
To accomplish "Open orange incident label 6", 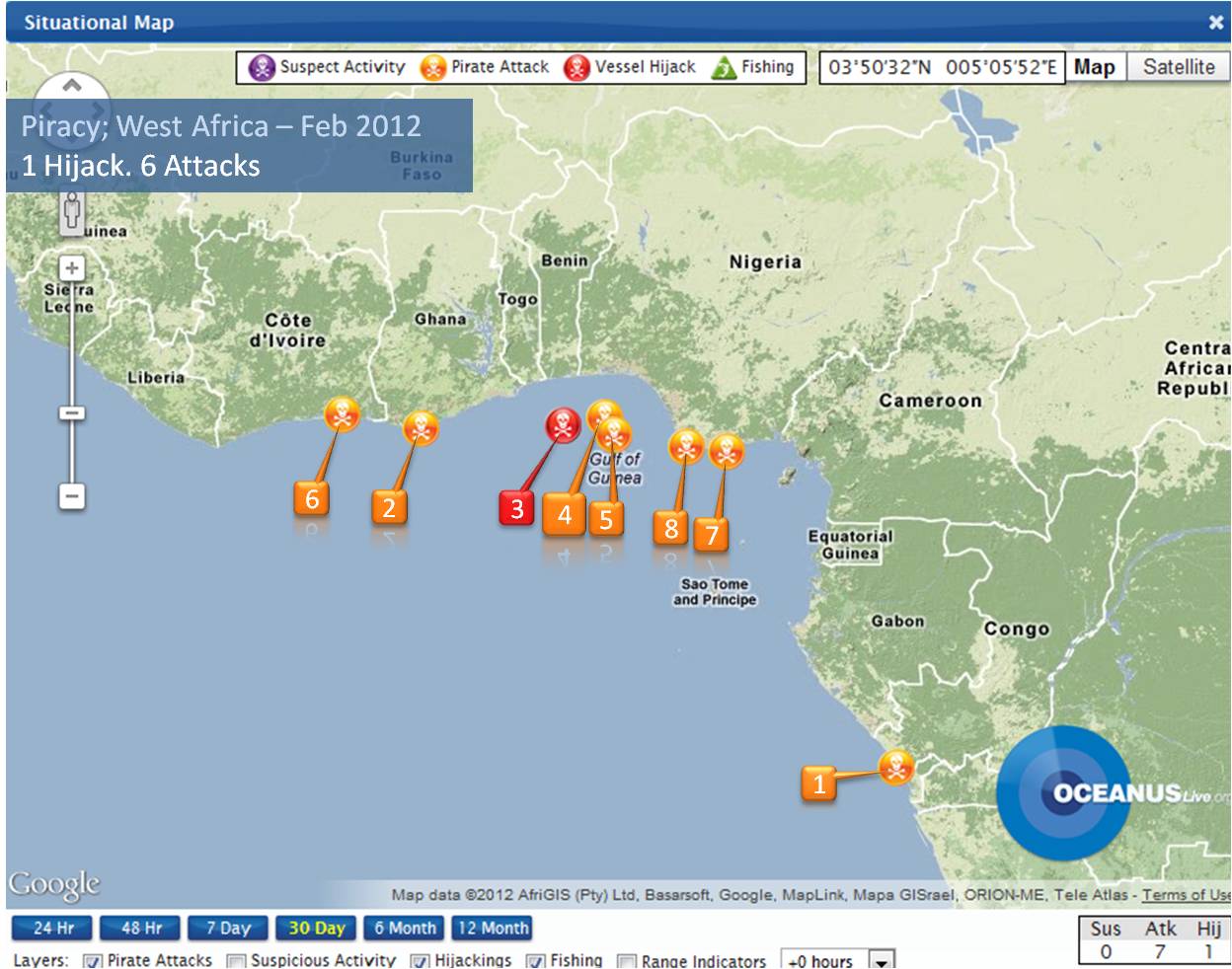I will (311, 498).
